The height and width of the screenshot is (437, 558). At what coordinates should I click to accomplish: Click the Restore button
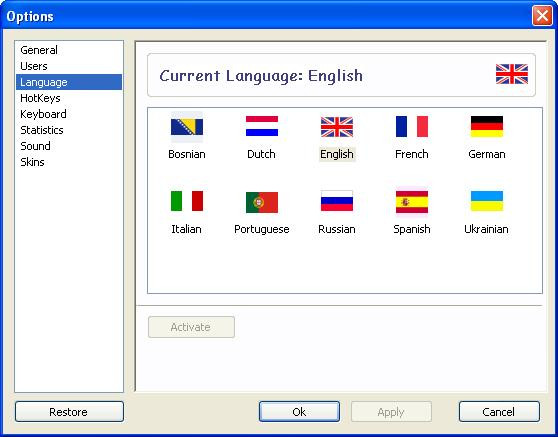(69, 412)
